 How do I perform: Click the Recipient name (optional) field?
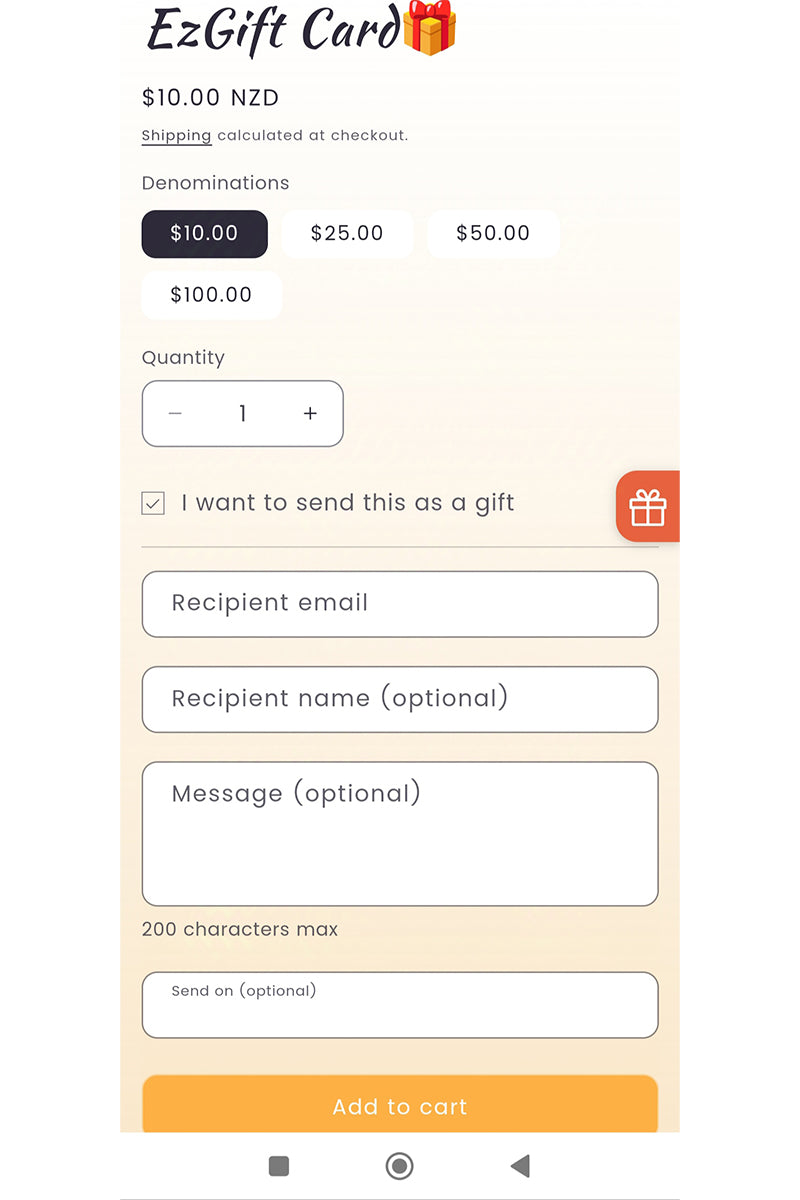click(400, 699)
